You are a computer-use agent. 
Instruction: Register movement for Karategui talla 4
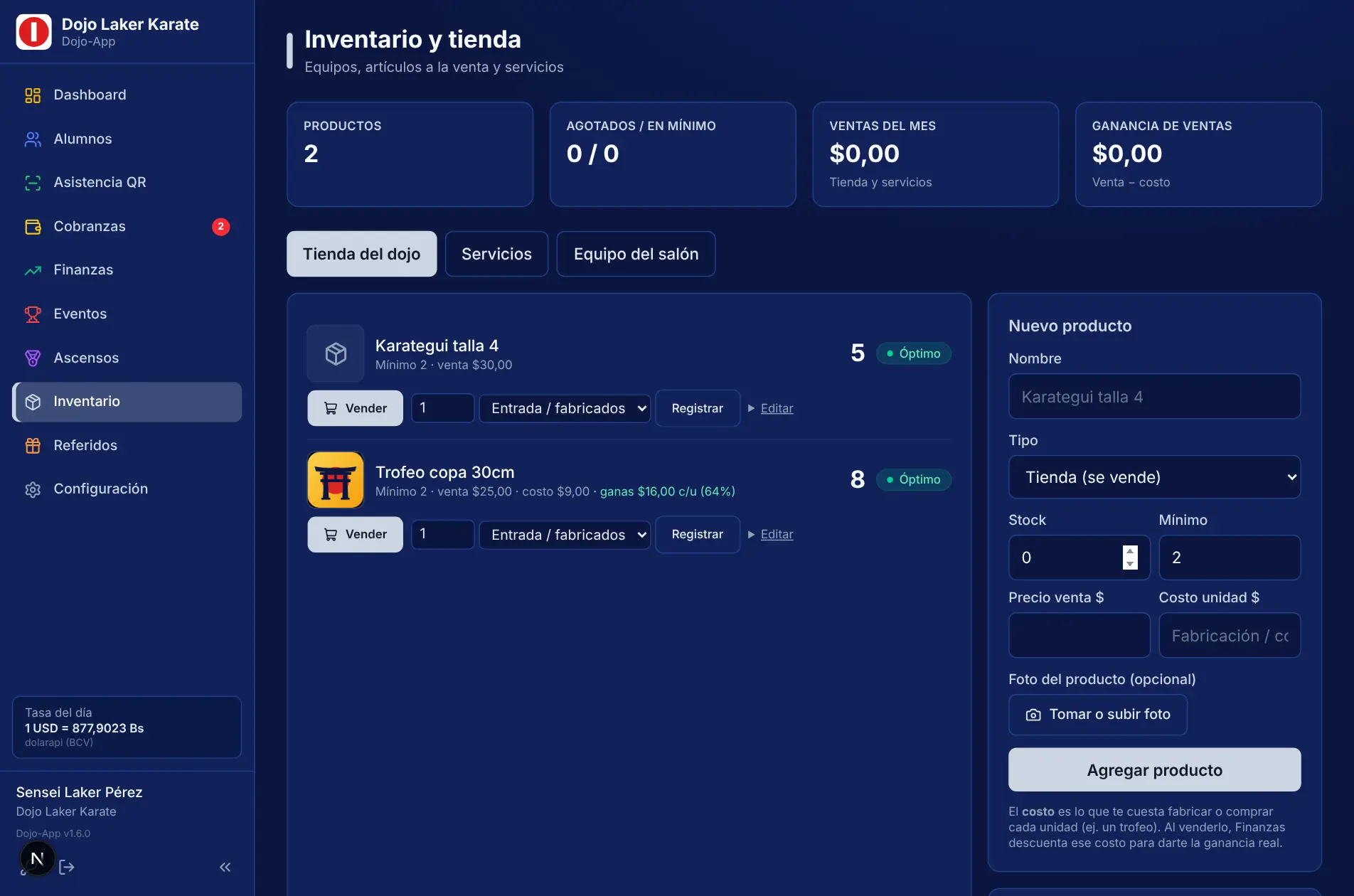tap(698, 408)
